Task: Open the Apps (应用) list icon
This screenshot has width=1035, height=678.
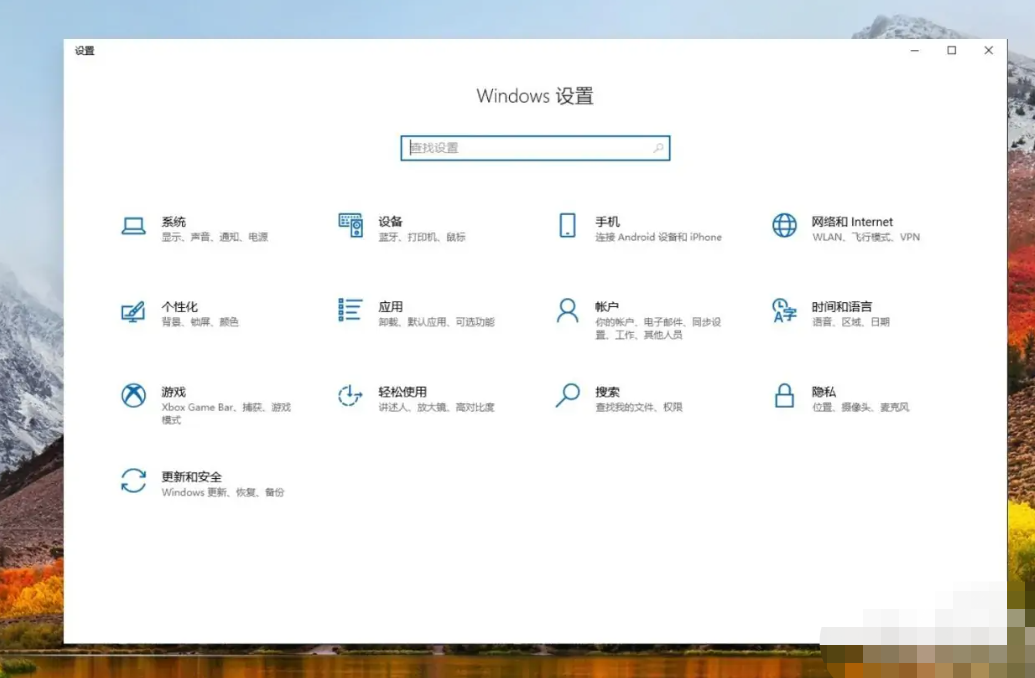Action: 350,311
